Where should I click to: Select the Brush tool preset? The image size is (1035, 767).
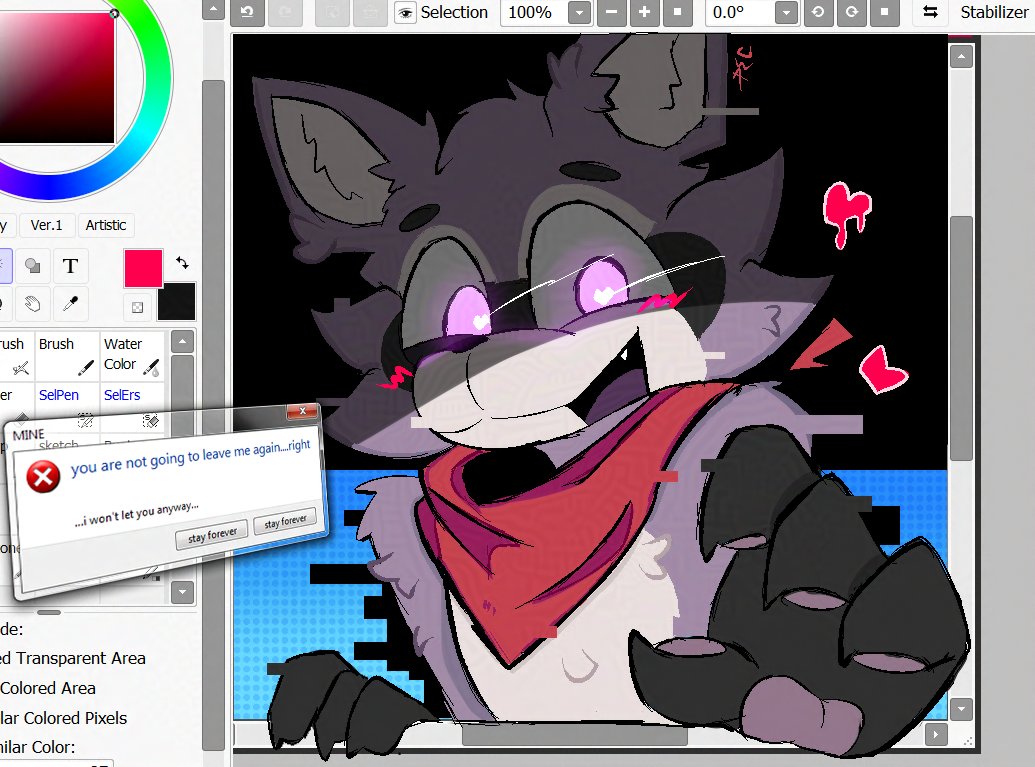point(66,355)
